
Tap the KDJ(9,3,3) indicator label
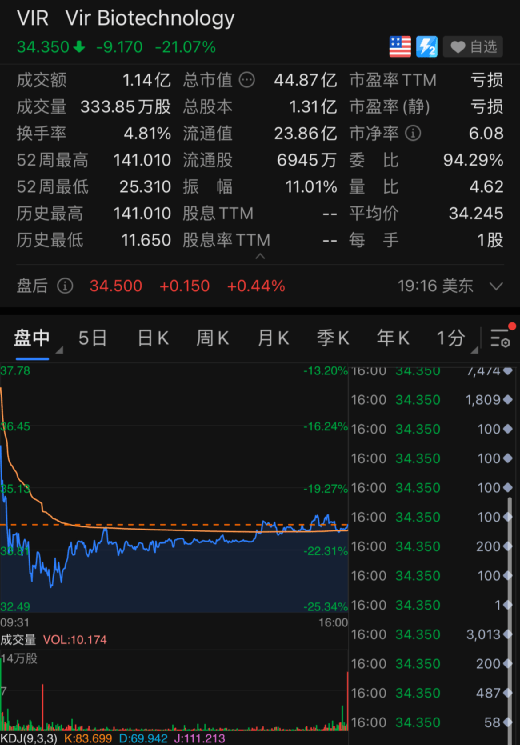pos(29,739)
